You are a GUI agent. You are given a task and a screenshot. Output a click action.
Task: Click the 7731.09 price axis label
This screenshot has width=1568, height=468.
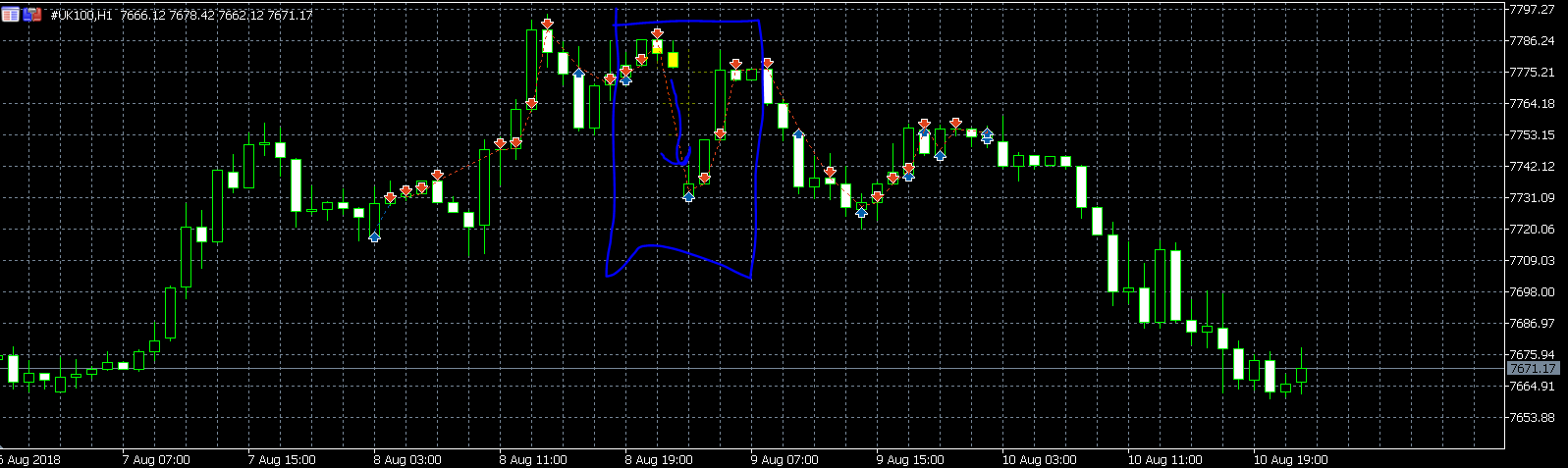pyautogui.click(x=1534, y=197)
